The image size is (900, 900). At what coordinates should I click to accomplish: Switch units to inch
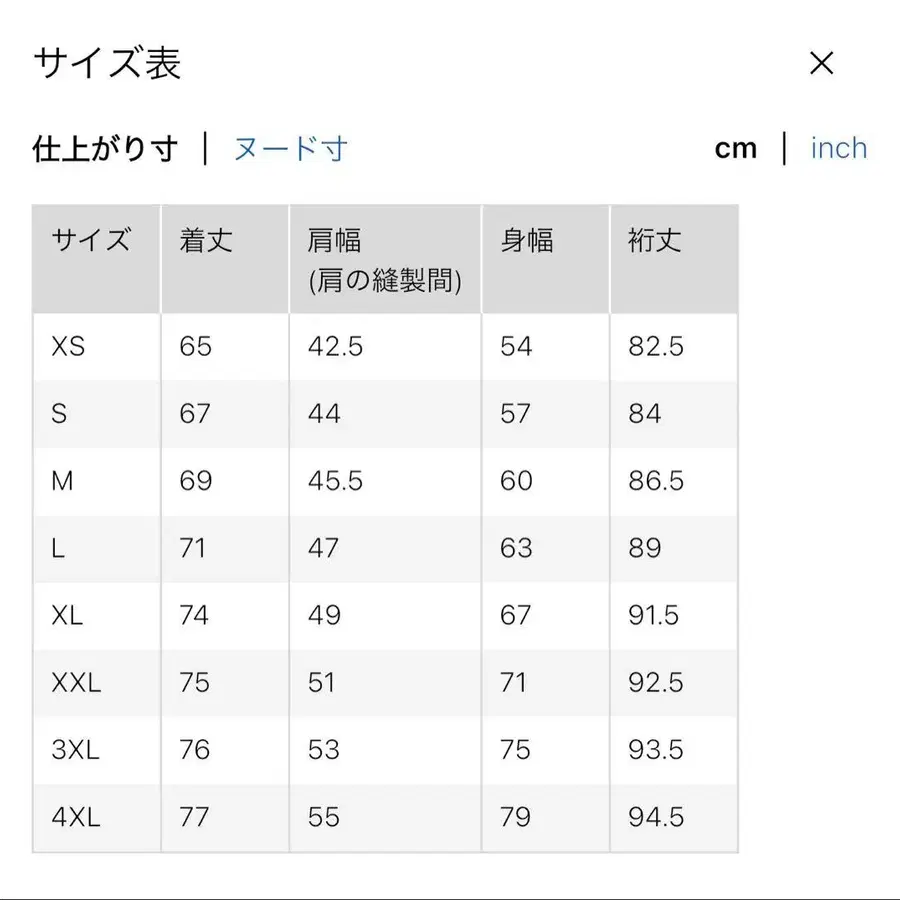[x=839, y=147]
